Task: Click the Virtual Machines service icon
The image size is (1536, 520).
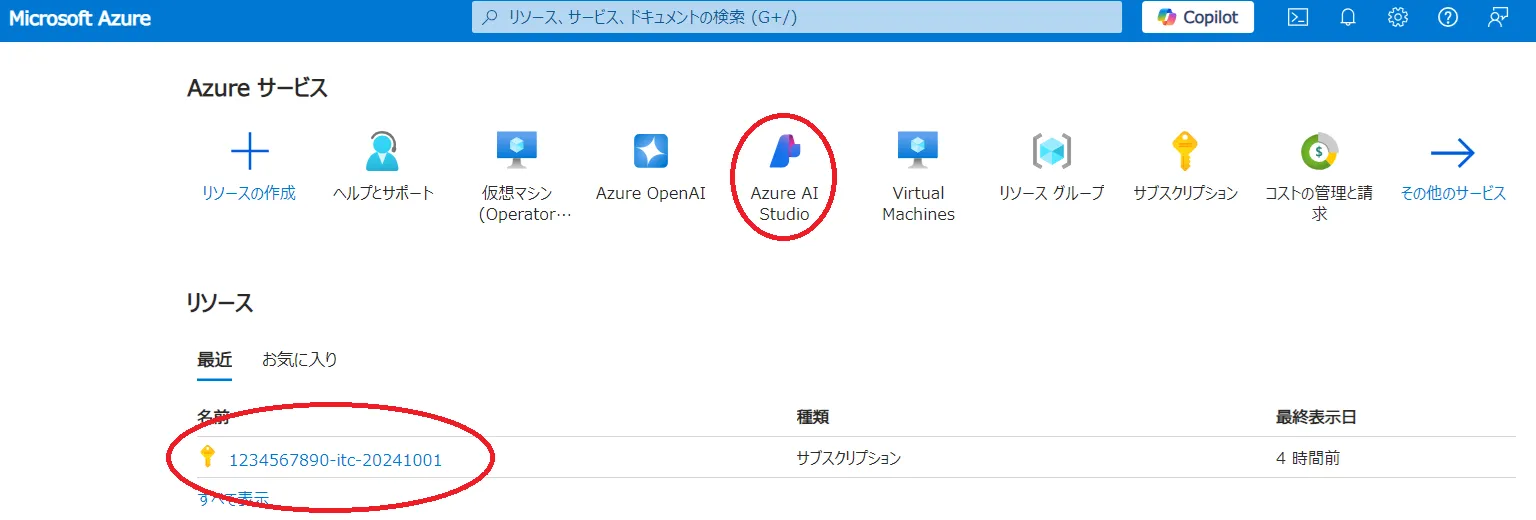Action: tap(917, 151)
